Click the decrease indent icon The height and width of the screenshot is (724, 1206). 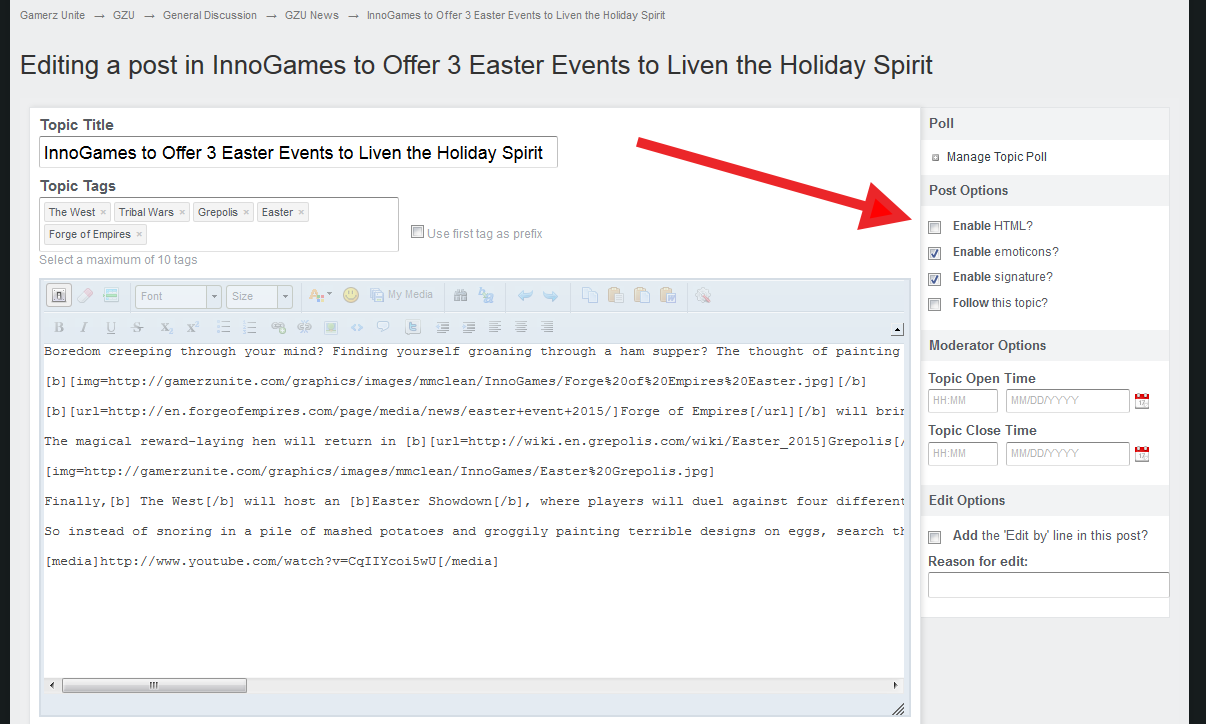(442, 327)
